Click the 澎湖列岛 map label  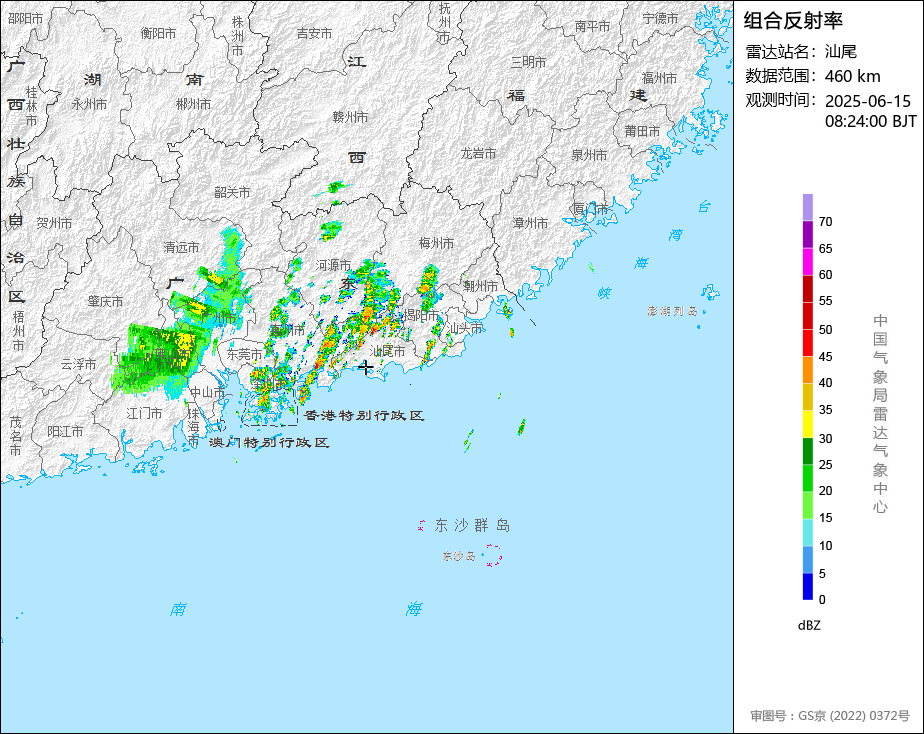coord(672,311)
